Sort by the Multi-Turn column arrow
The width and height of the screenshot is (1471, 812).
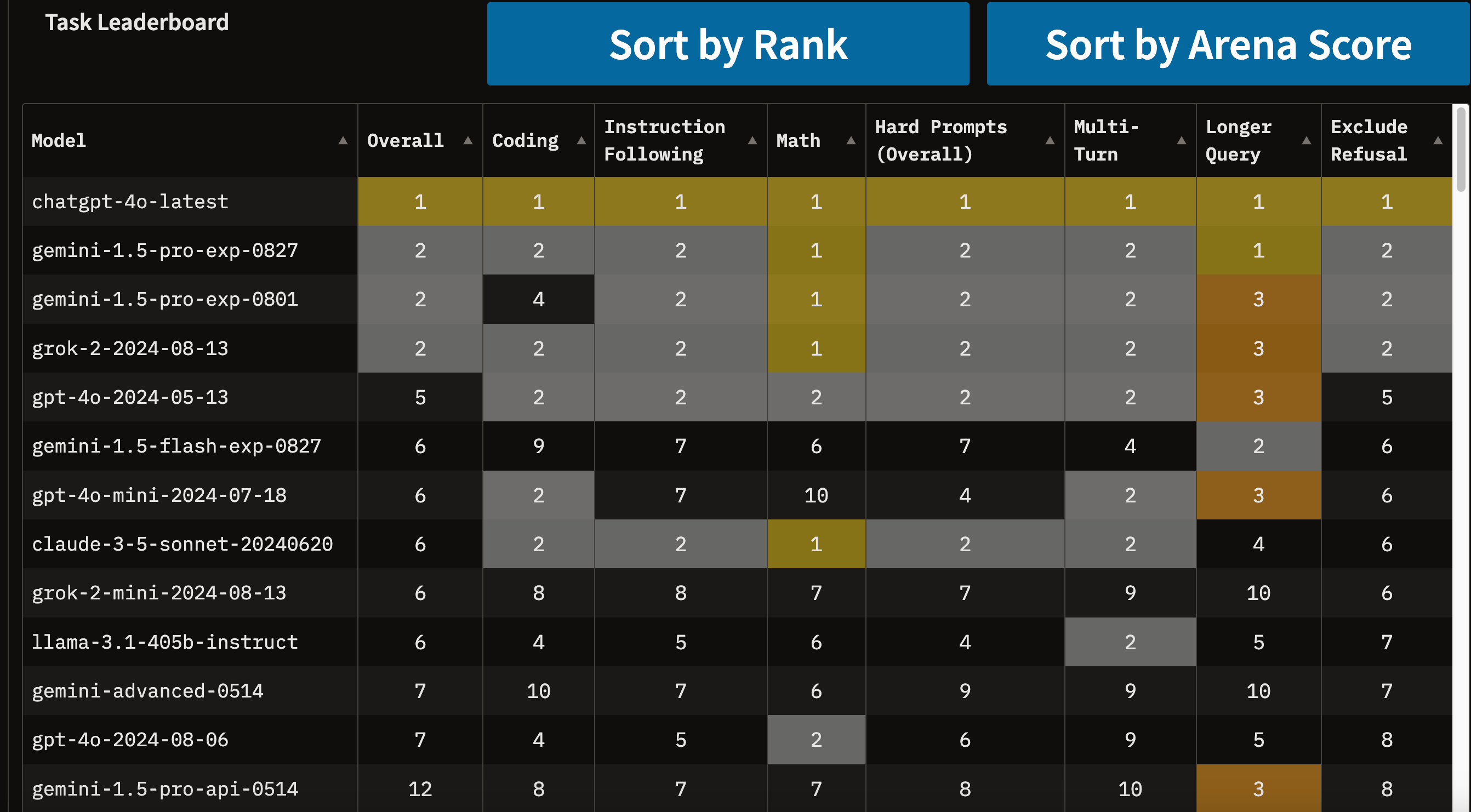pyautogui.click(x=1181, y=140)
